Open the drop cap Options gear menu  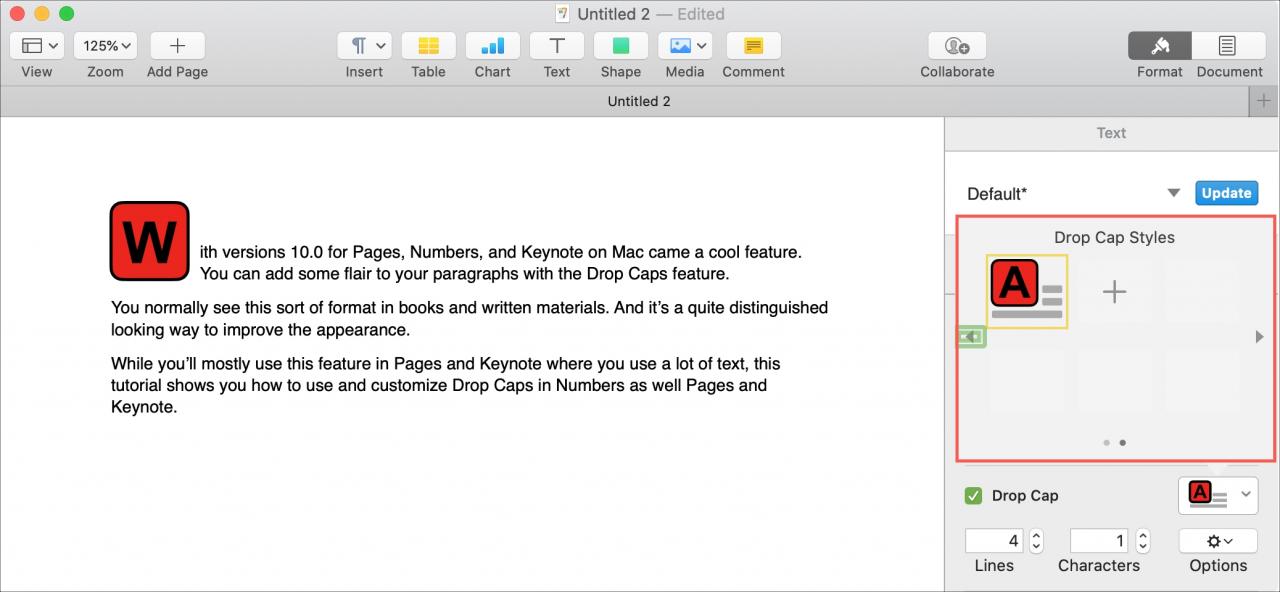click(1218, 541)
